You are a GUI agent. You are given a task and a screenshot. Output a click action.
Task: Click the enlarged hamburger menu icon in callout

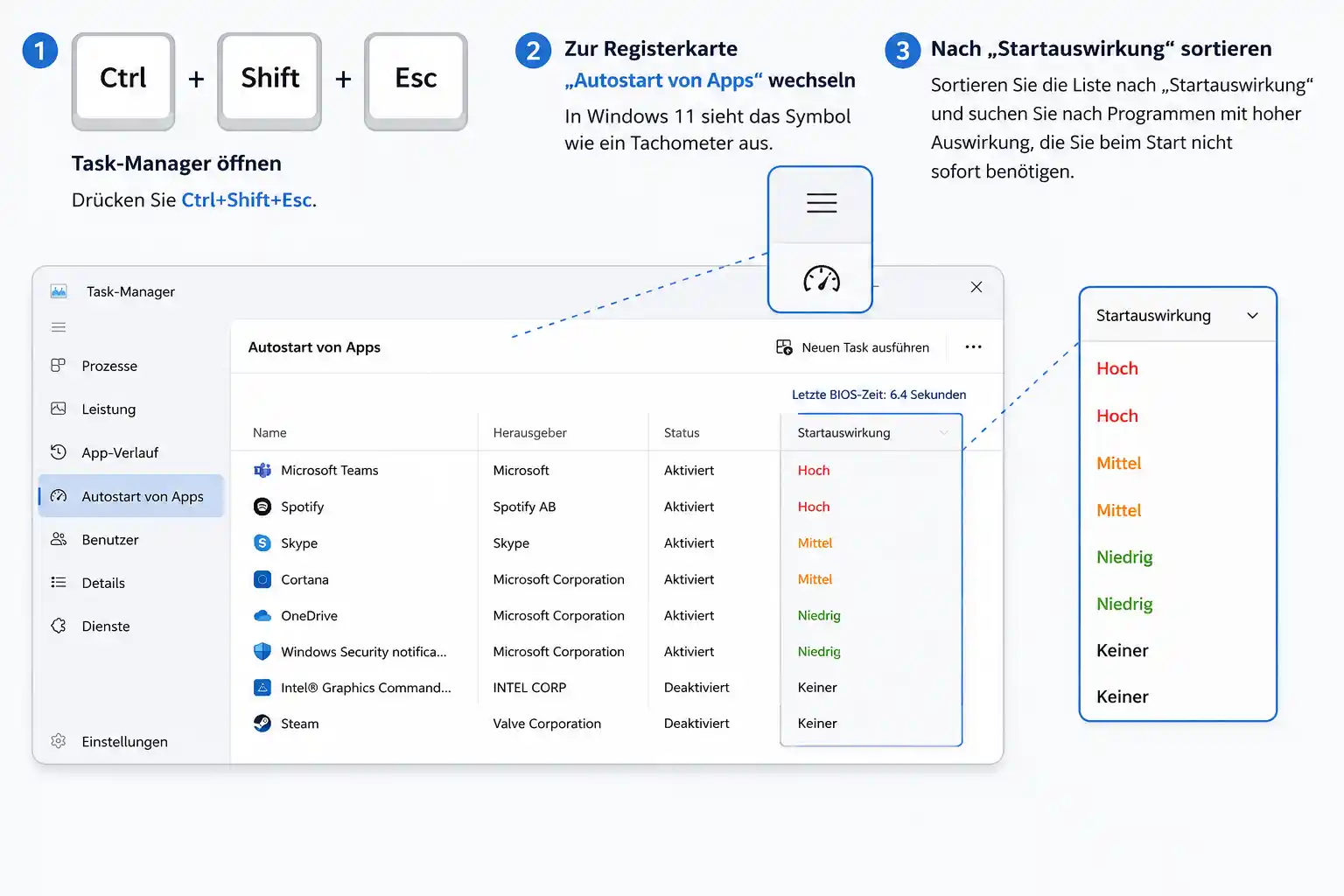[x=822, y=203]
